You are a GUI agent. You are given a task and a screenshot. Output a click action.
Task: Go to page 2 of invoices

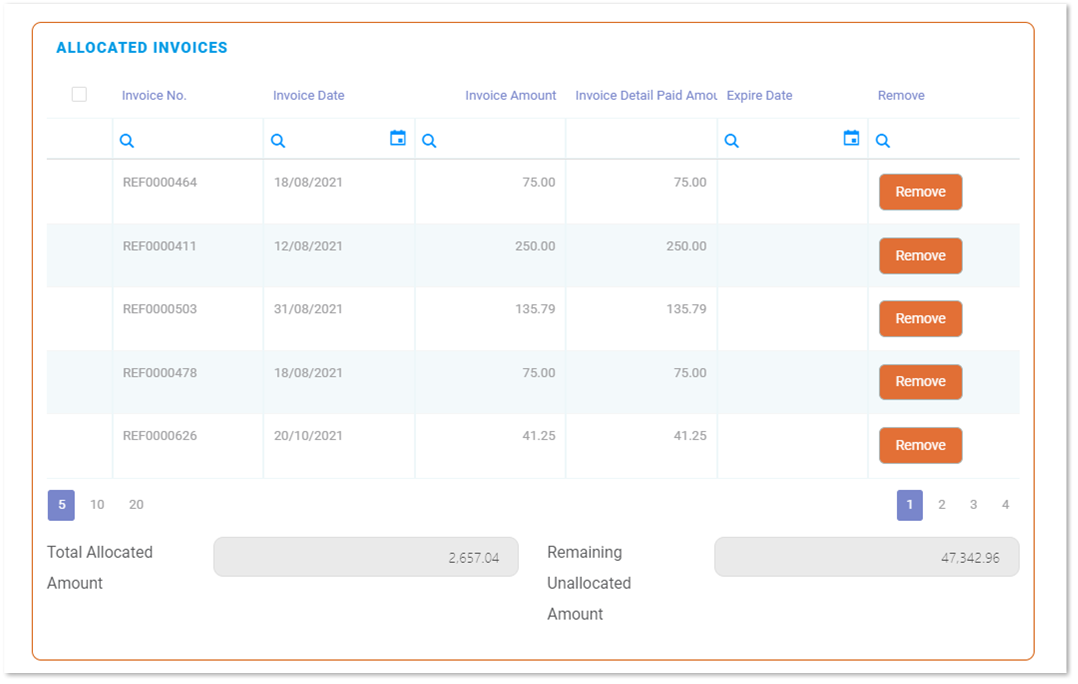tap(941, 505)
